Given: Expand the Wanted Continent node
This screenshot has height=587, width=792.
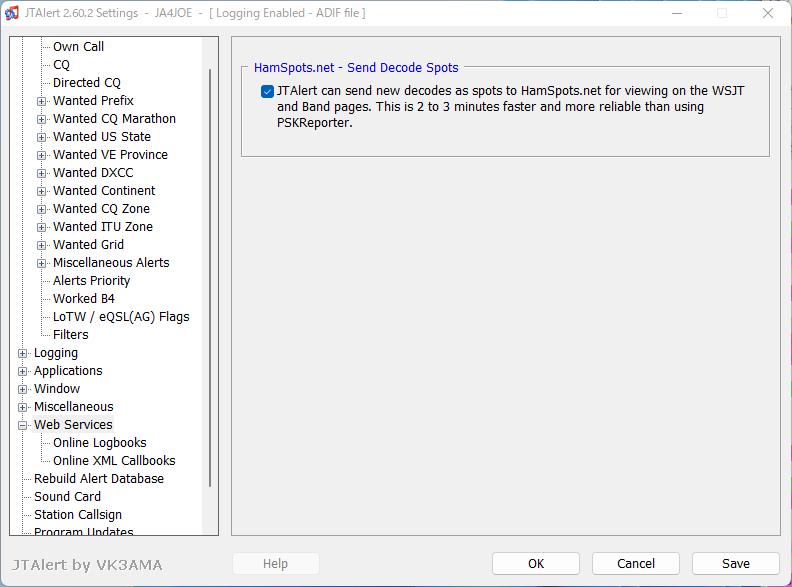Looking at the screenshot, I should coord(42,191).
